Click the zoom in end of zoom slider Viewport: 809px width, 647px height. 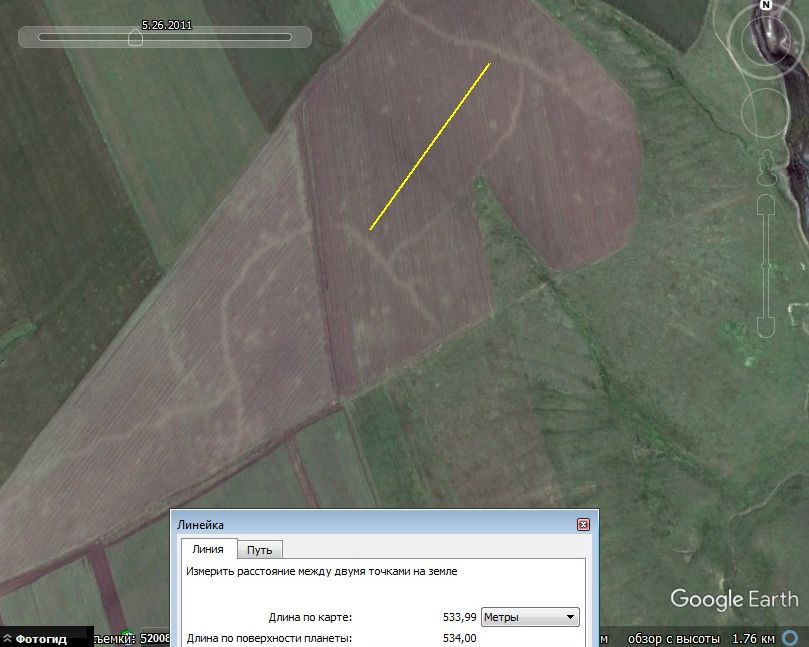pos(767,207)
